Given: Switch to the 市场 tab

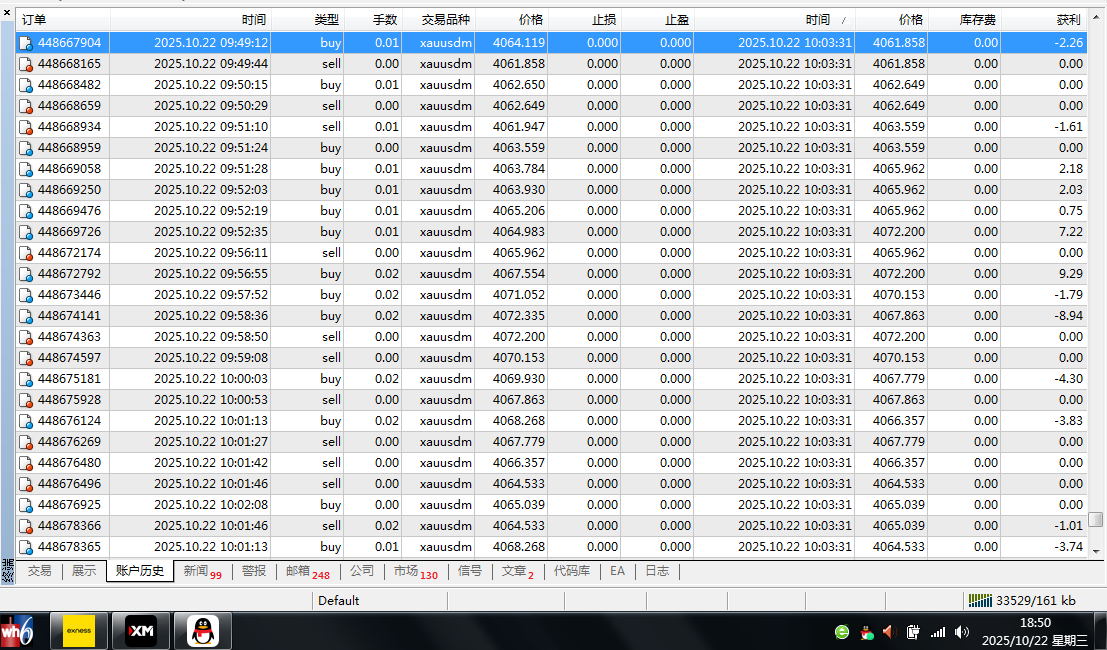Looking at the screenshot, I should (415, 571).
